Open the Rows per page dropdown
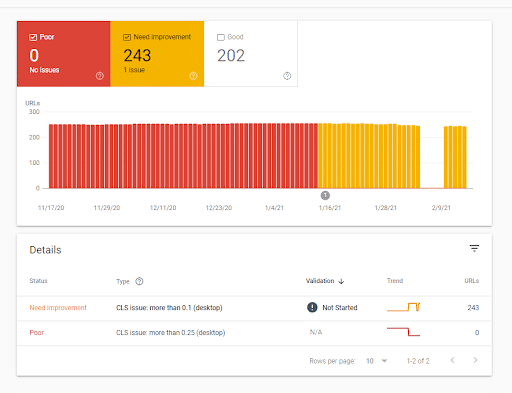 coord(377,361)
